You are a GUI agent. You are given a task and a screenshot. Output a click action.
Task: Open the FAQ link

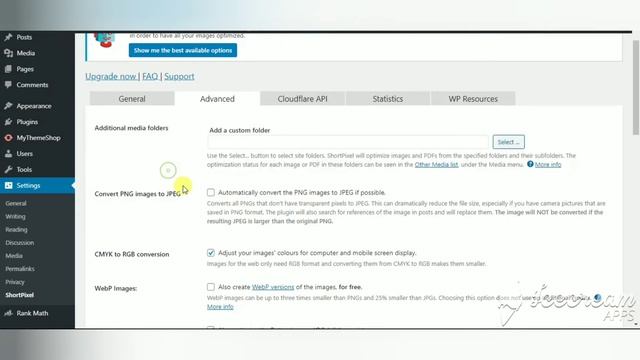pyautogui.click(x=150, y=76)
